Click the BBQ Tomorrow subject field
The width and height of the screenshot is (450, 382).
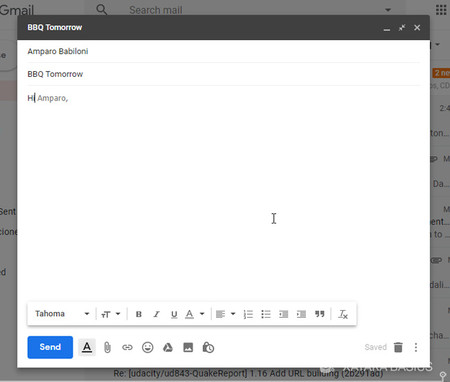tap(223, 74)
